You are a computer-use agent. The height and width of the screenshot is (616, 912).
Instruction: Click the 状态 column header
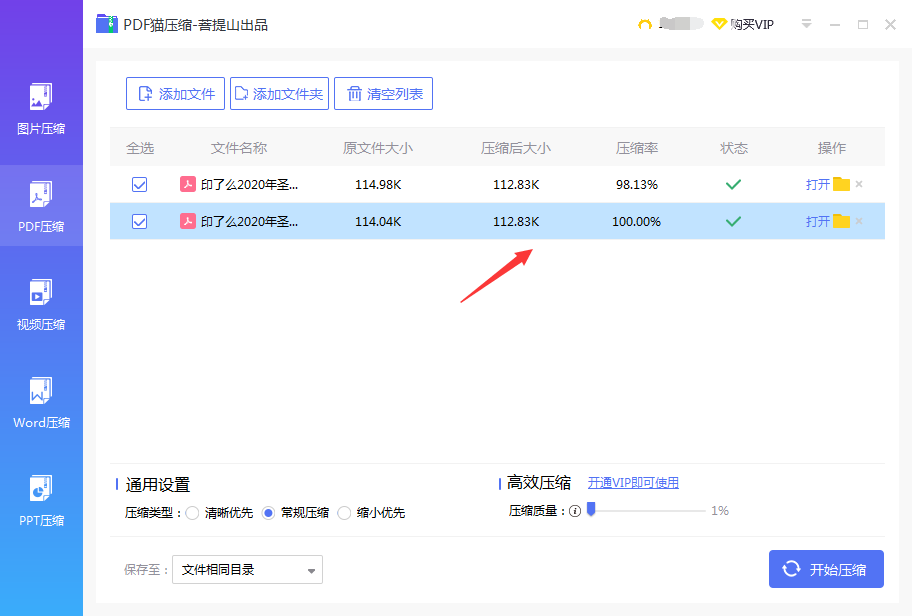point(734,148)
